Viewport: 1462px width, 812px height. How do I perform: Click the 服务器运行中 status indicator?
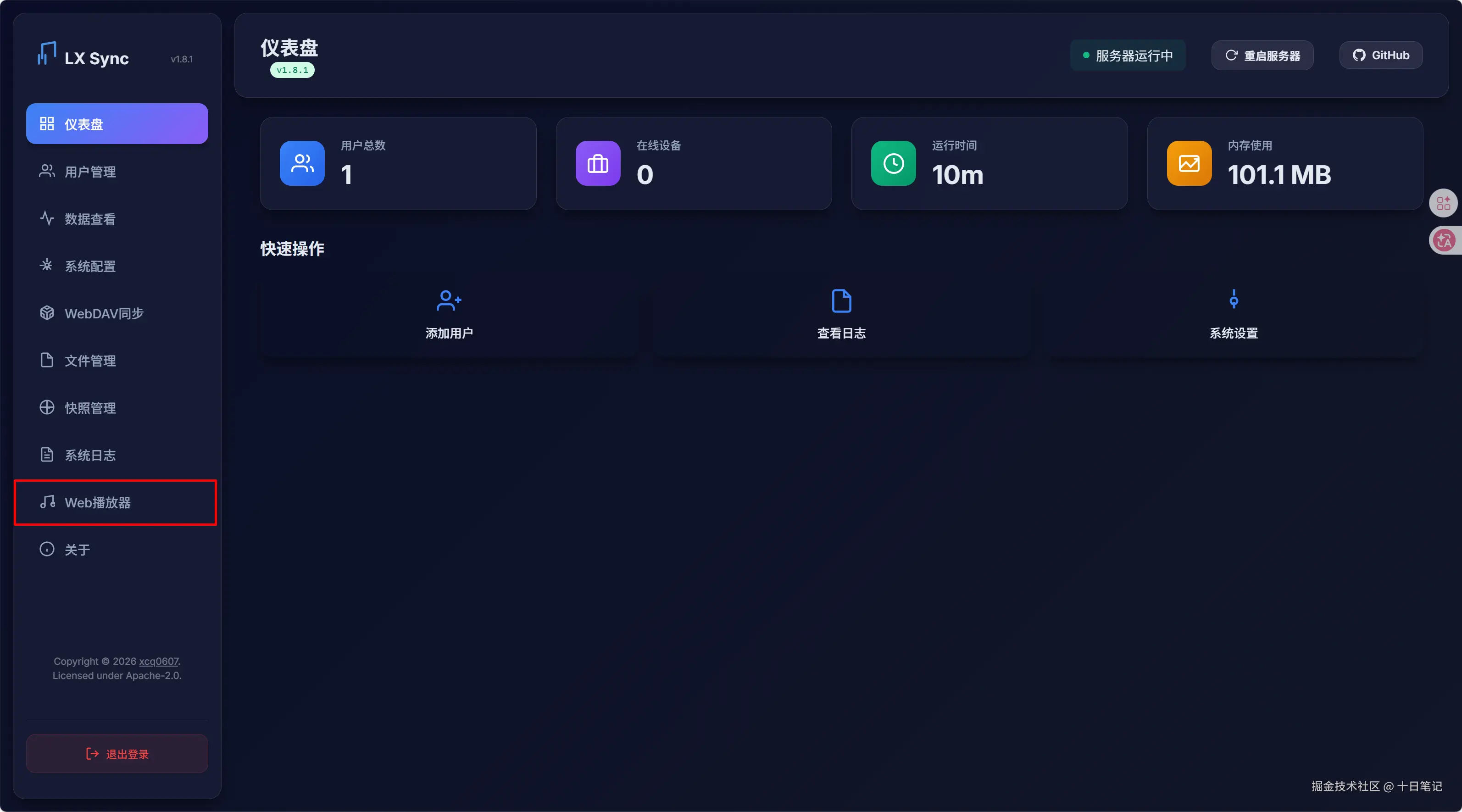1128,56
